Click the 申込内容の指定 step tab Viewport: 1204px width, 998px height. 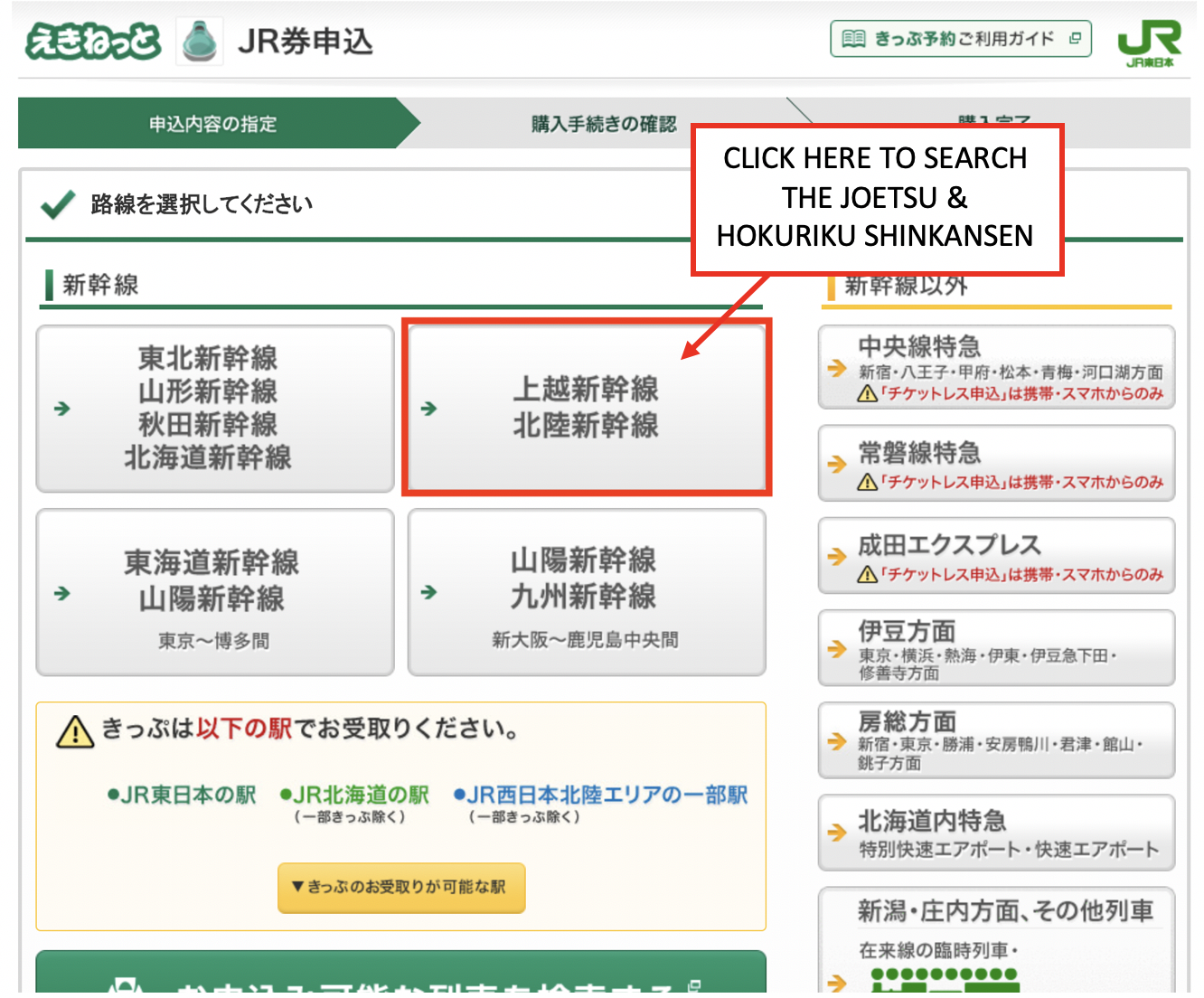point(212,124)
